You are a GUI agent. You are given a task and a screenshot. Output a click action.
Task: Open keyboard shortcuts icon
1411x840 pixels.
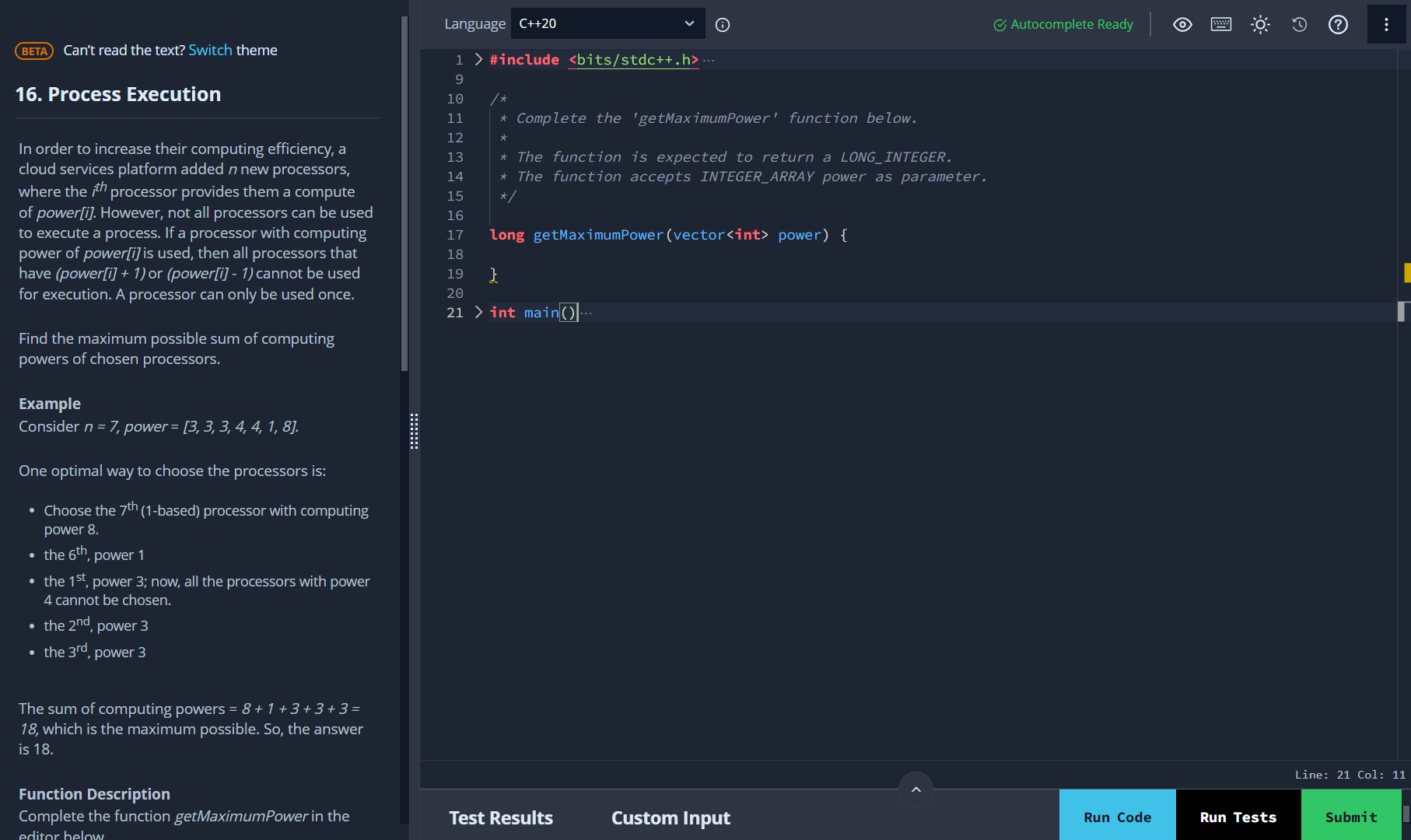1221,25
